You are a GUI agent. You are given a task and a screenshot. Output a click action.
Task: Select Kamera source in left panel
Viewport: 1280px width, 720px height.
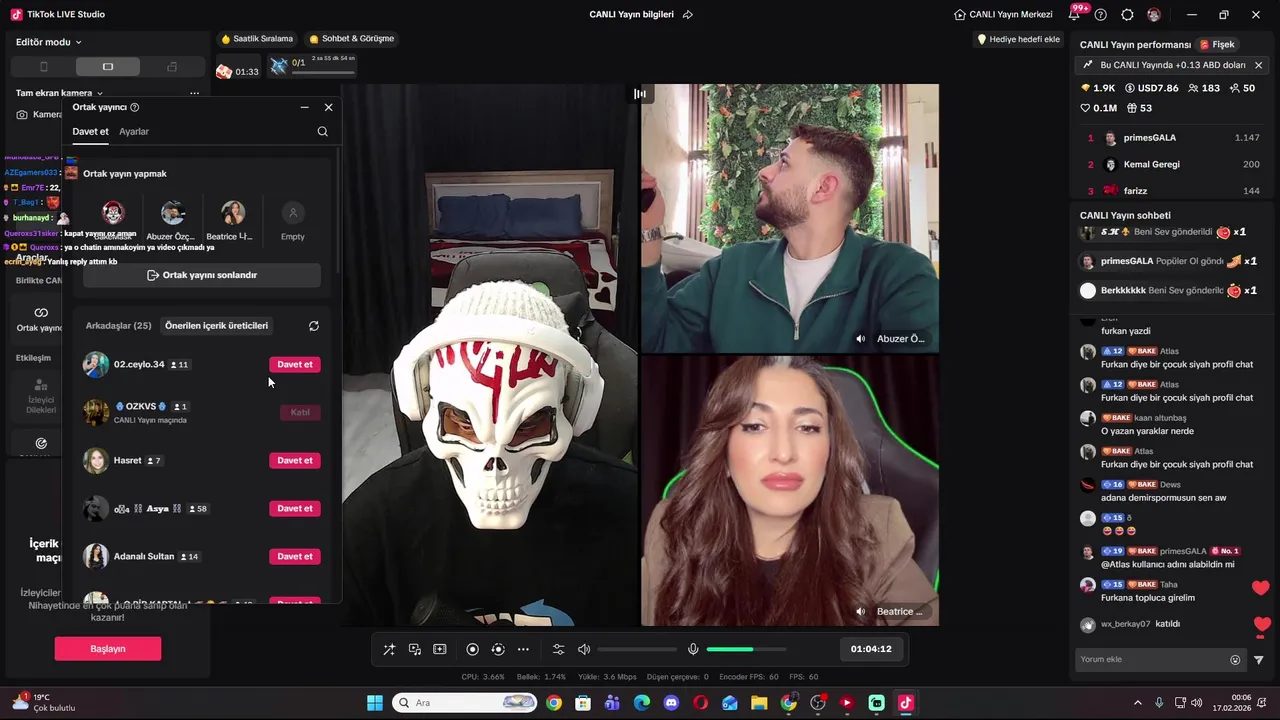click(40, 114)
